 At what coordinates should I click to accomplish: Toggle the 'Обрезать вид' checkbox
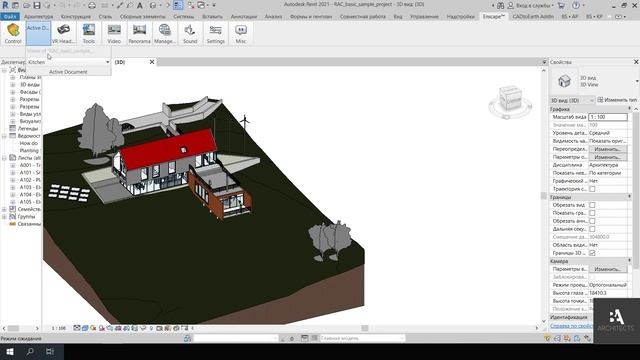[x=592, y=205]
